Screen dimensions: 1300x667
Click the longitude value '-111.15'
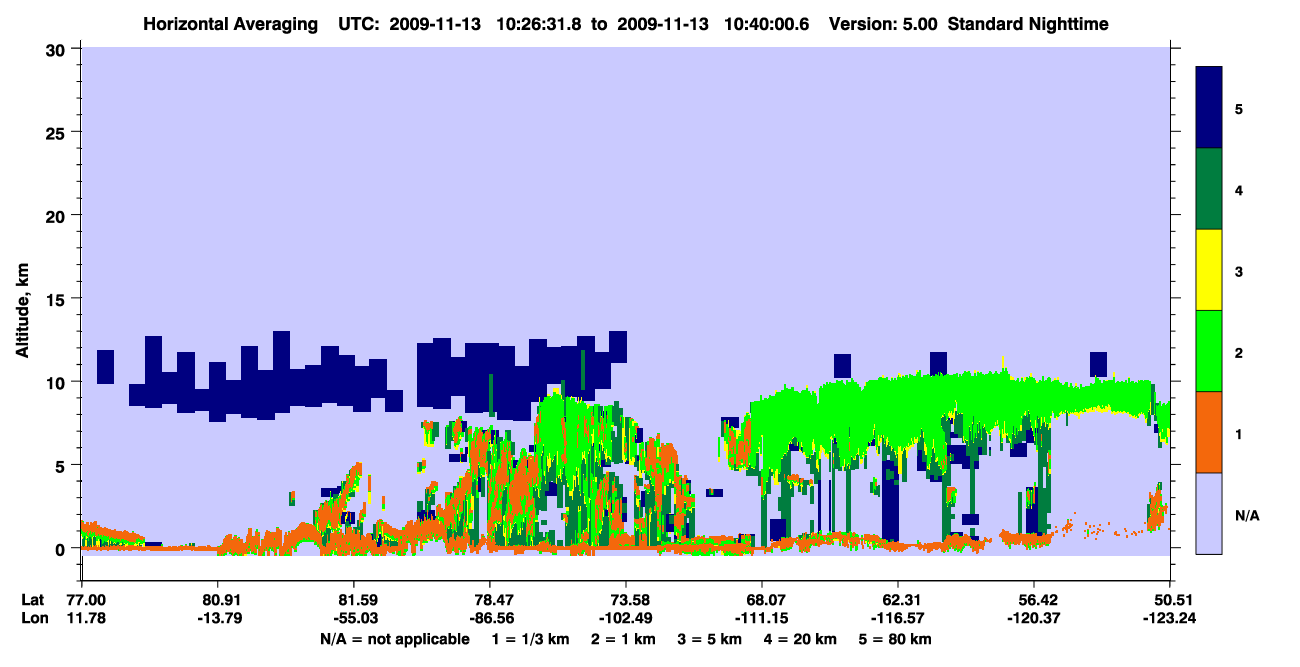pos(762,618)
